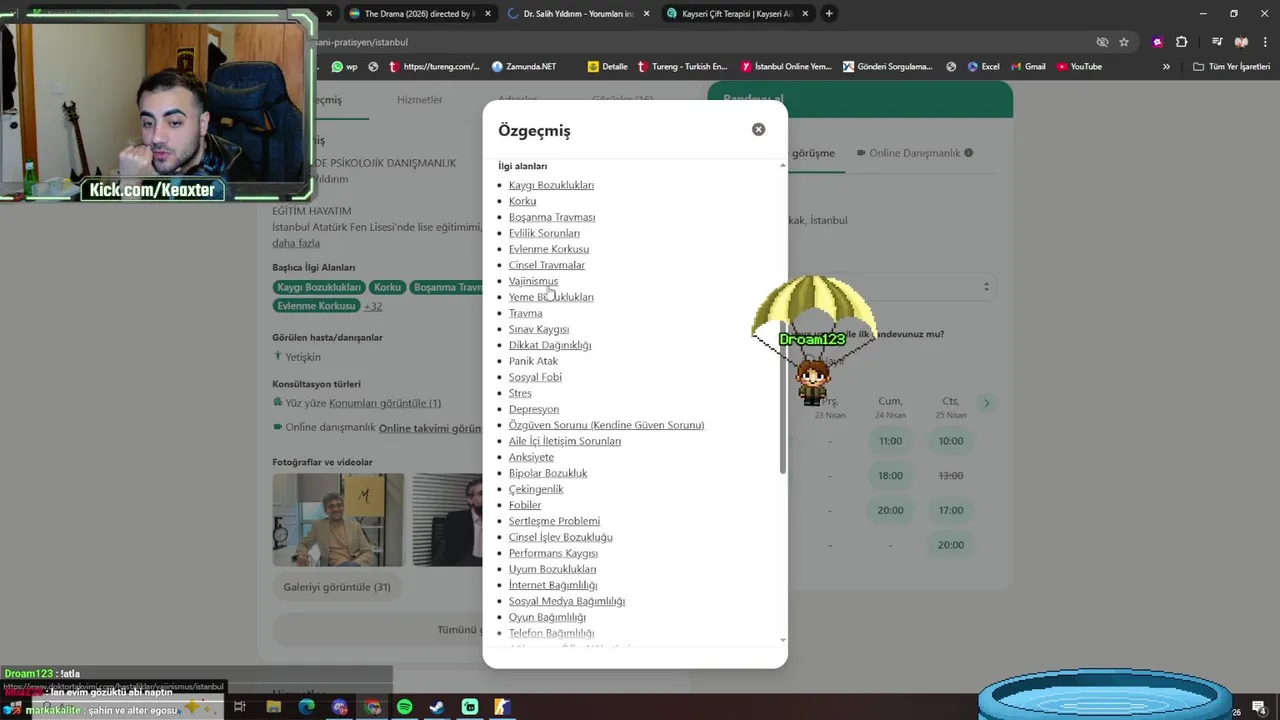Open the İnternet Bağımlılığı link
The image size is (1280, 720).
pyautogui.click(x=553, y=585)
